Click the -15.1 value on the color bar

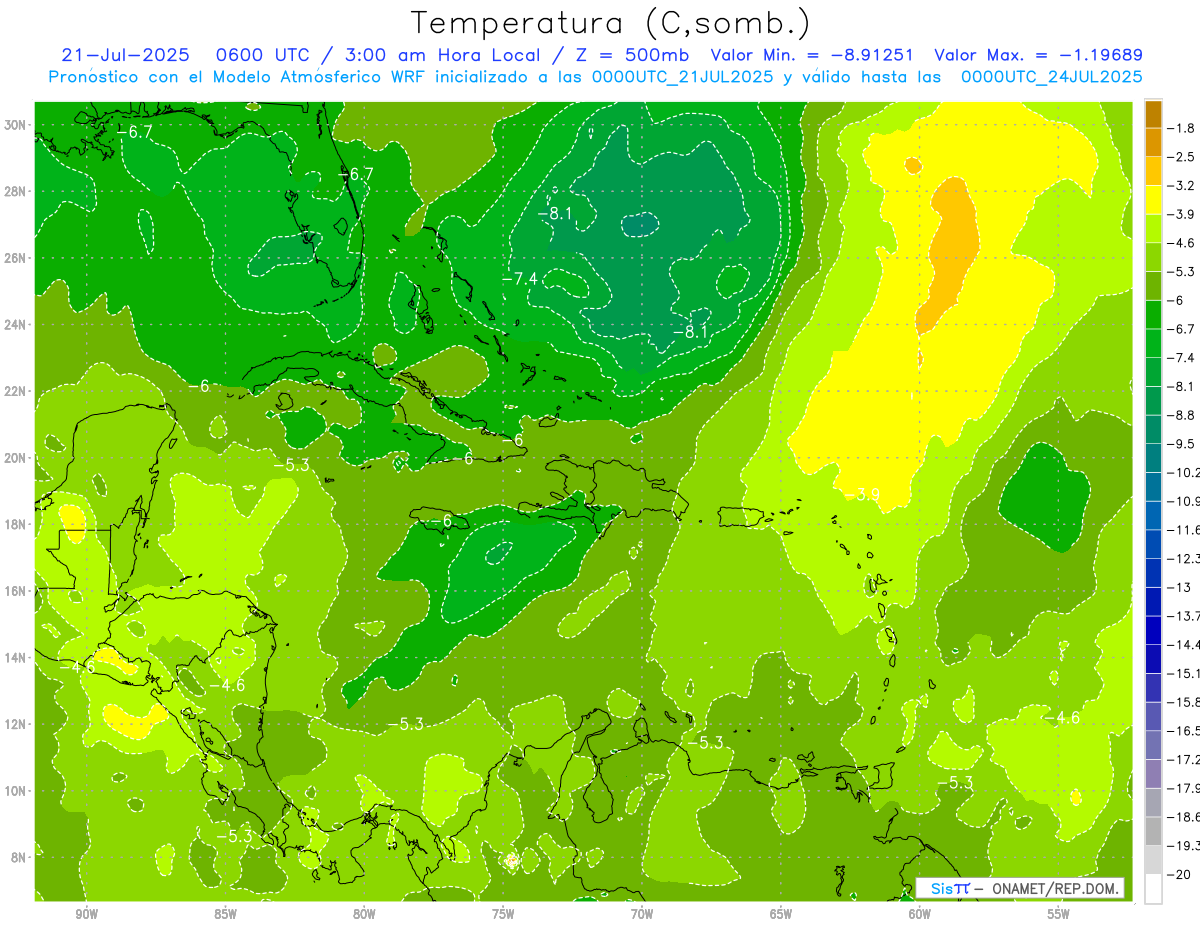[1184, 672]
